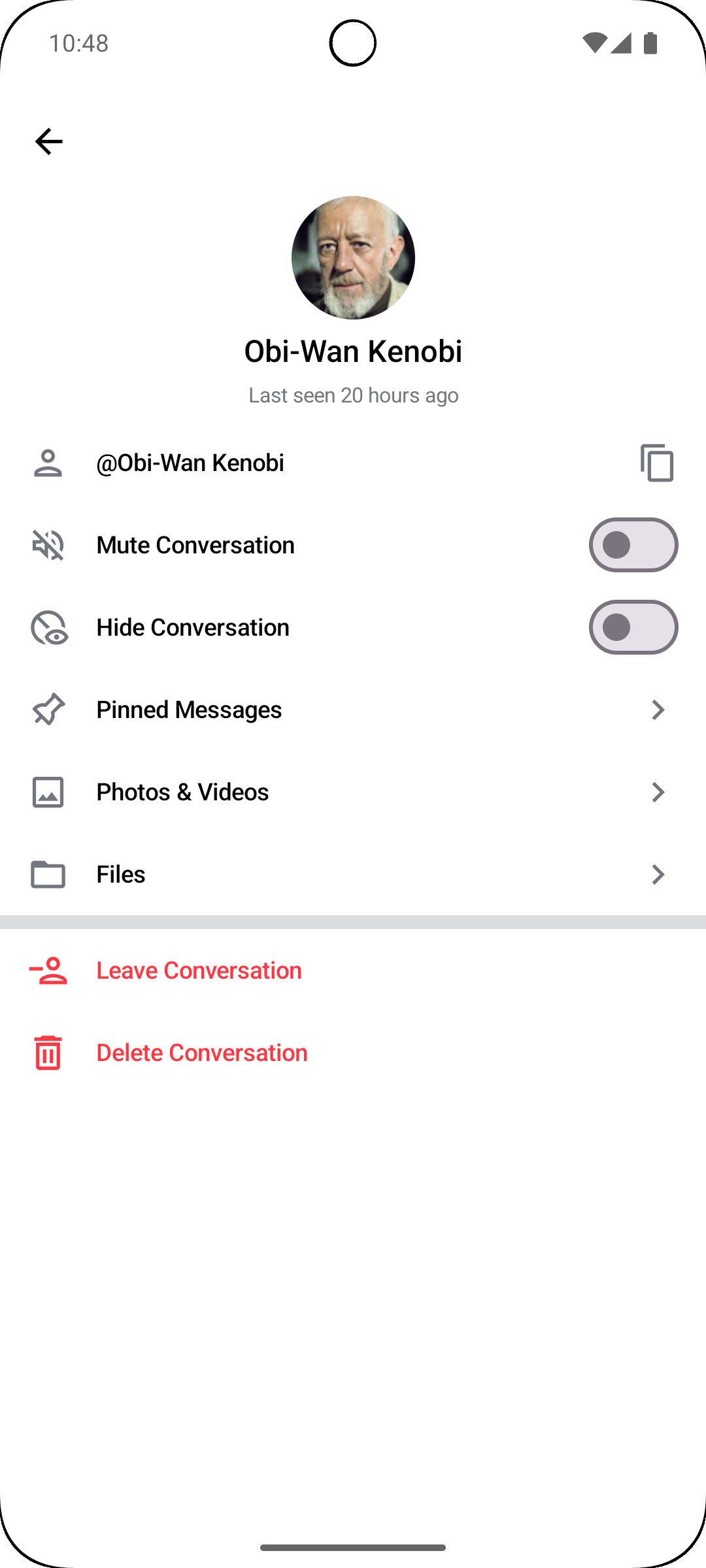706x1568 pixels.
Task: Tap Obi-Wan Kenobi's profile picture
Action: (353, 257)
